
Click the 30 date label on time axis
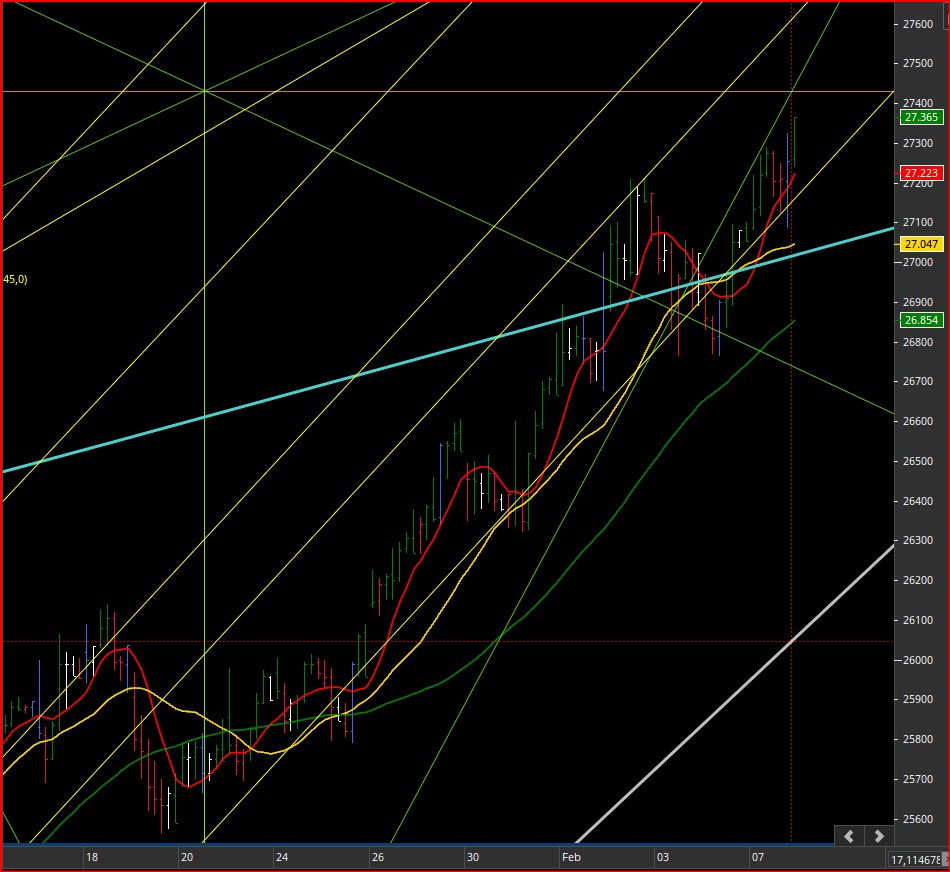point(473,857)
